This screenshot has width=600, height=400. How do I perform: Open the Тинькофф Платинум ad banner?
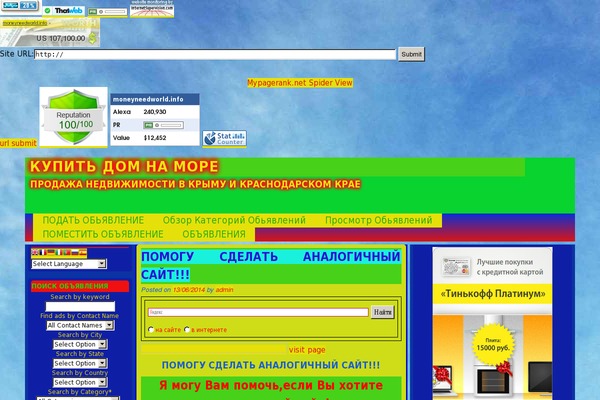click(x=492, y=323)
